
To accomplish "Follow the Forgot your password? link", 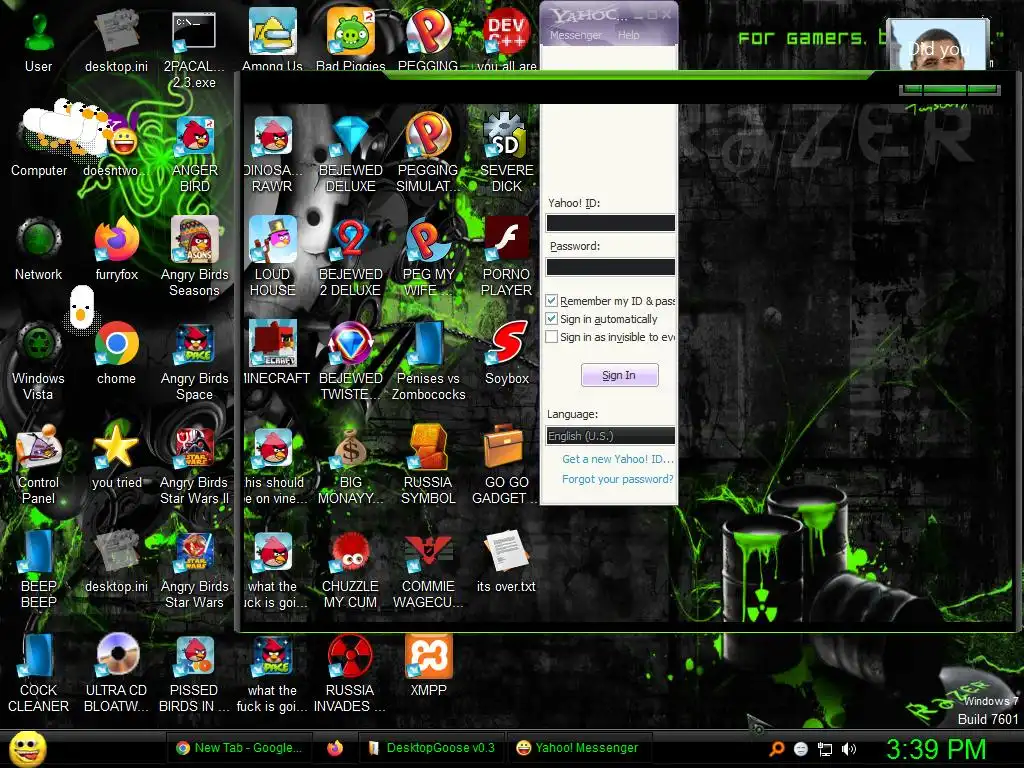I will pos(618,479).
